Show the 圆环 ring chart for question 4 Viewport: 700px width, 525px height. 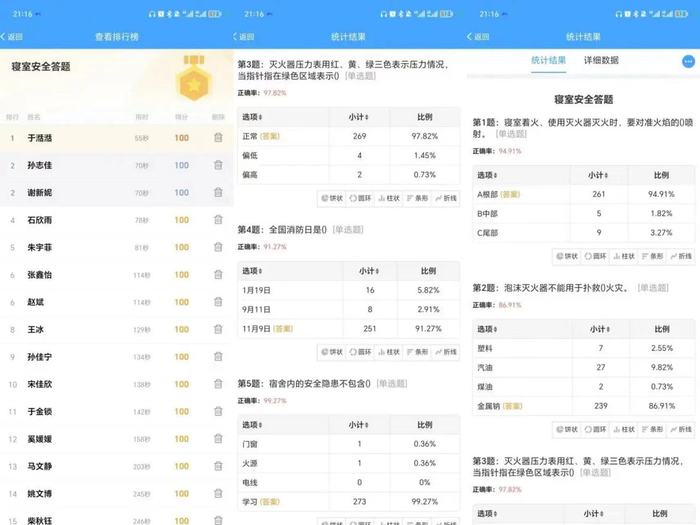[x=363, y=352]
